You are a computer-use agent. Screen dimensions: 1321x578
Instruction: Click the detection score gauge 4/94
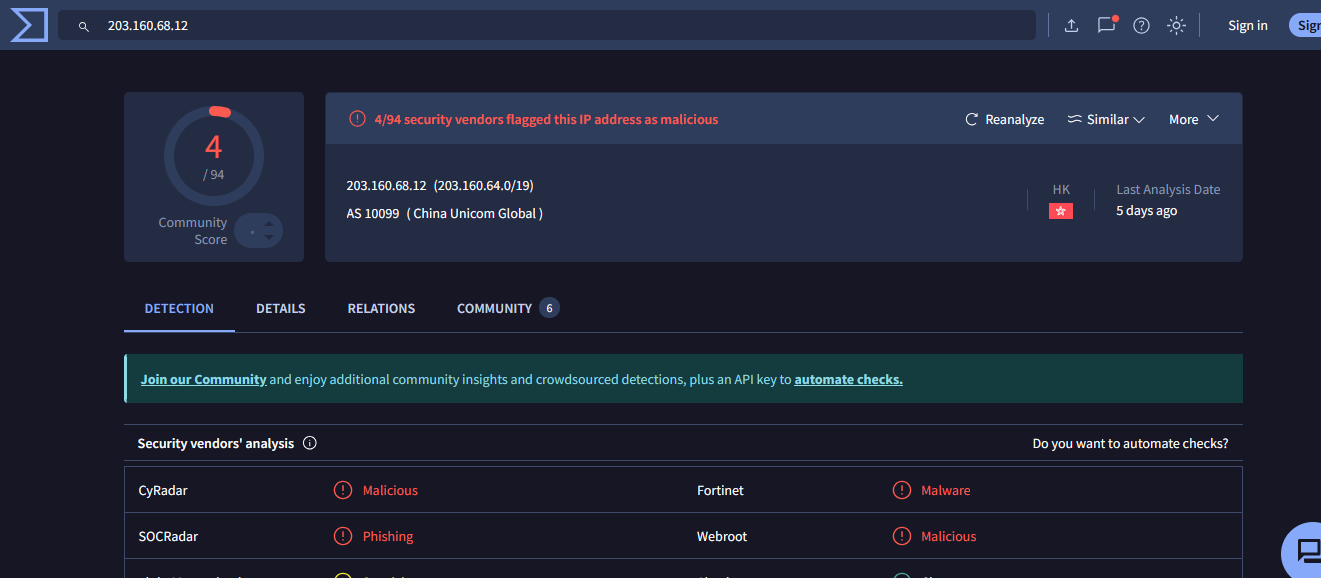(214, 156)
